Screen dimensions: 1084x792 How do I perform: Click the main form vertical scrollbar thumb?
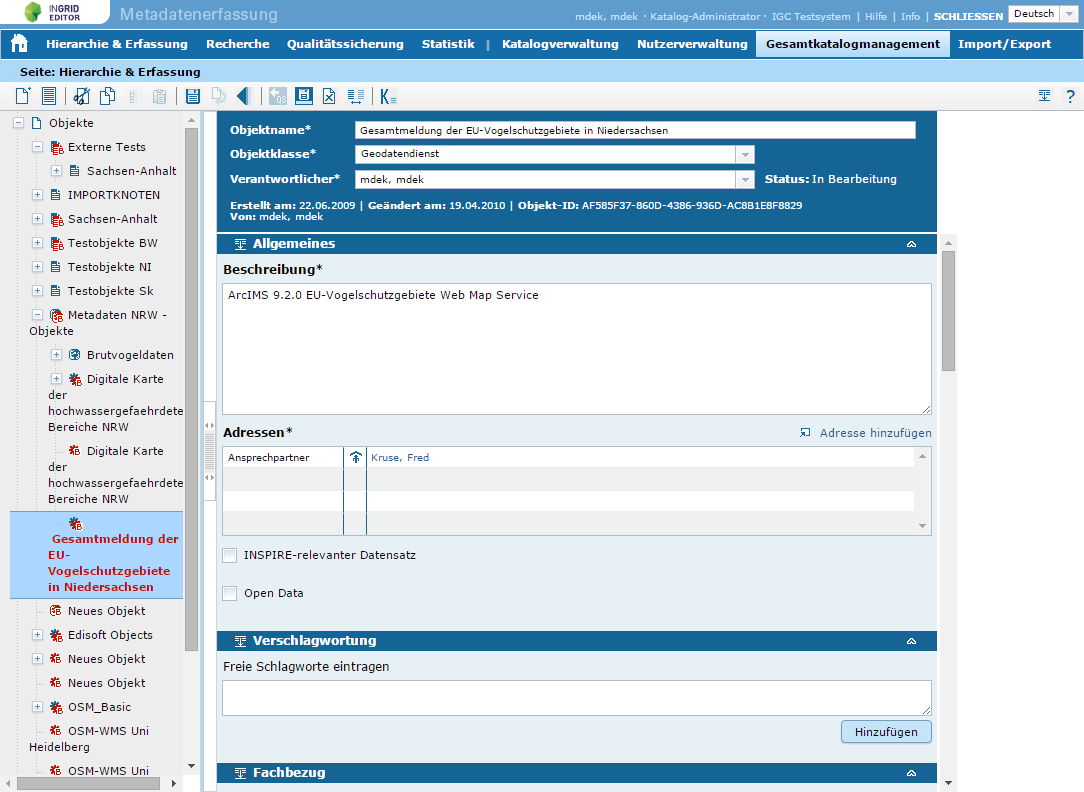tap(948, 310)
